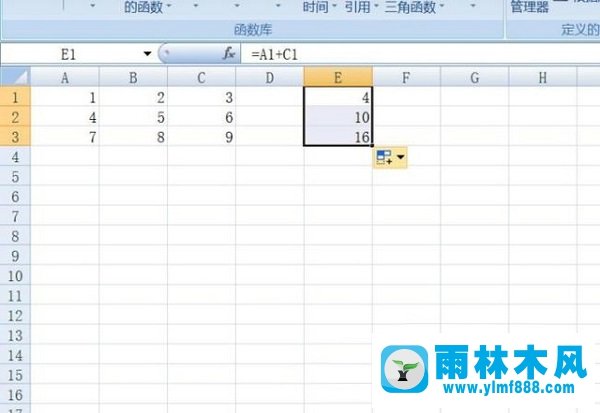Open the 时间 date and time dropdown

click(x=320, y=7)
